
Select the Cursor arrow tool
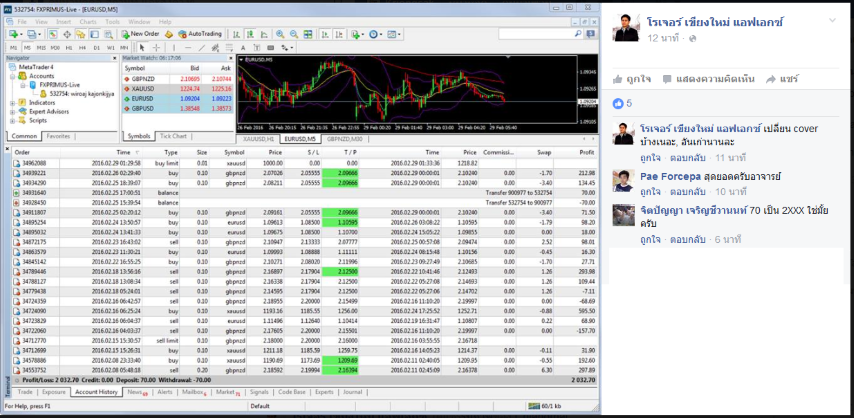142,47
